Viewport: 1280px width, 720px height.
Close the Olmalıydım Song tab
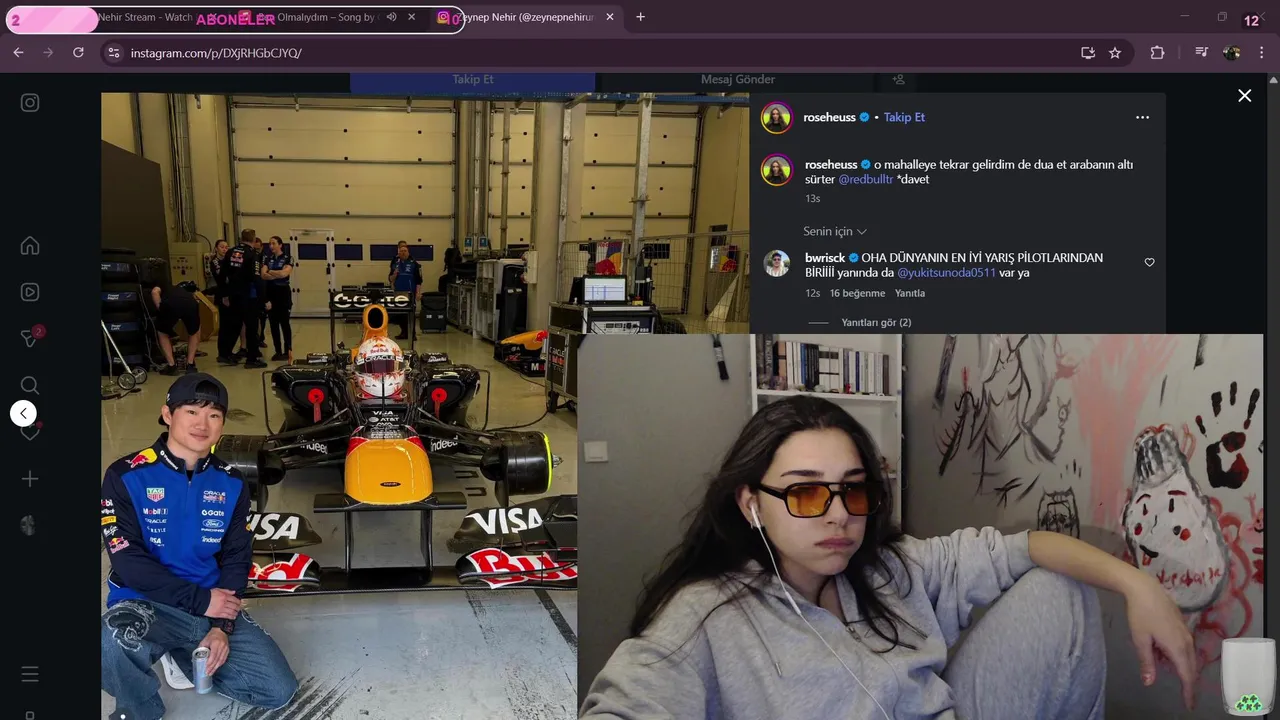coord(411,17)
